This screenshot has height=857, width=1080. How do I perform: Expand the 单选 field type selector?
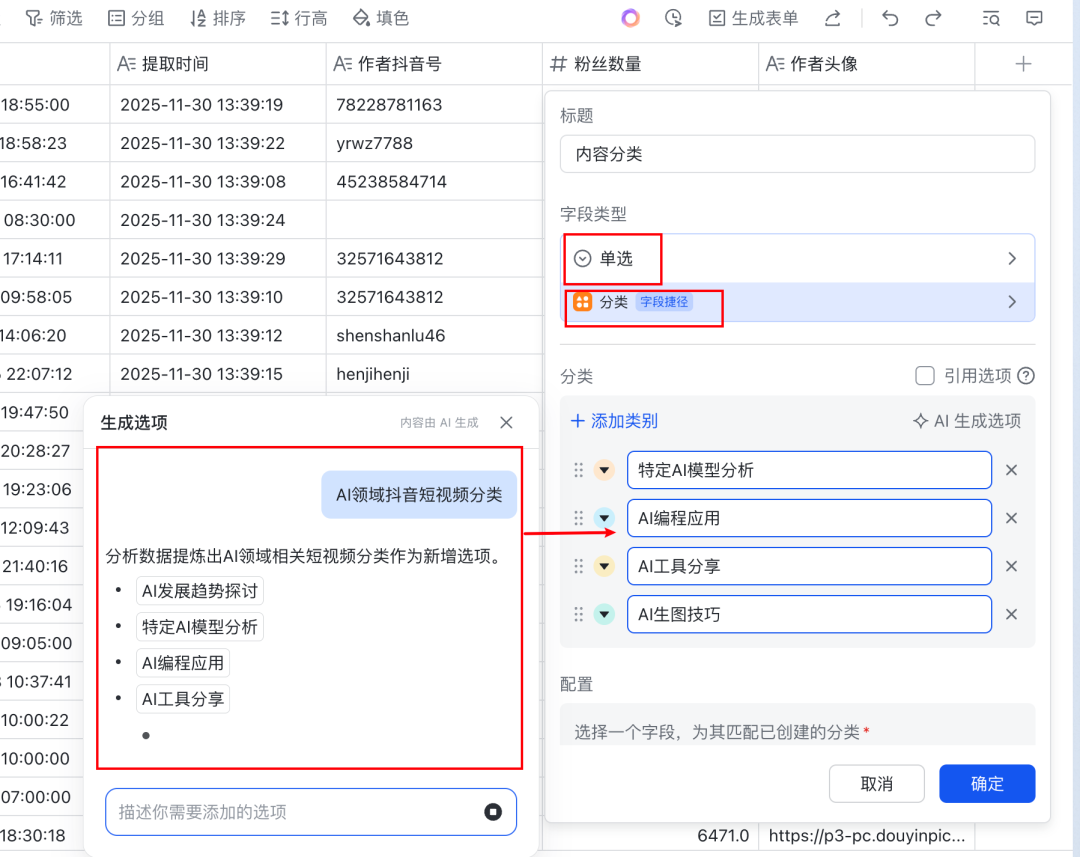point(797,259)
